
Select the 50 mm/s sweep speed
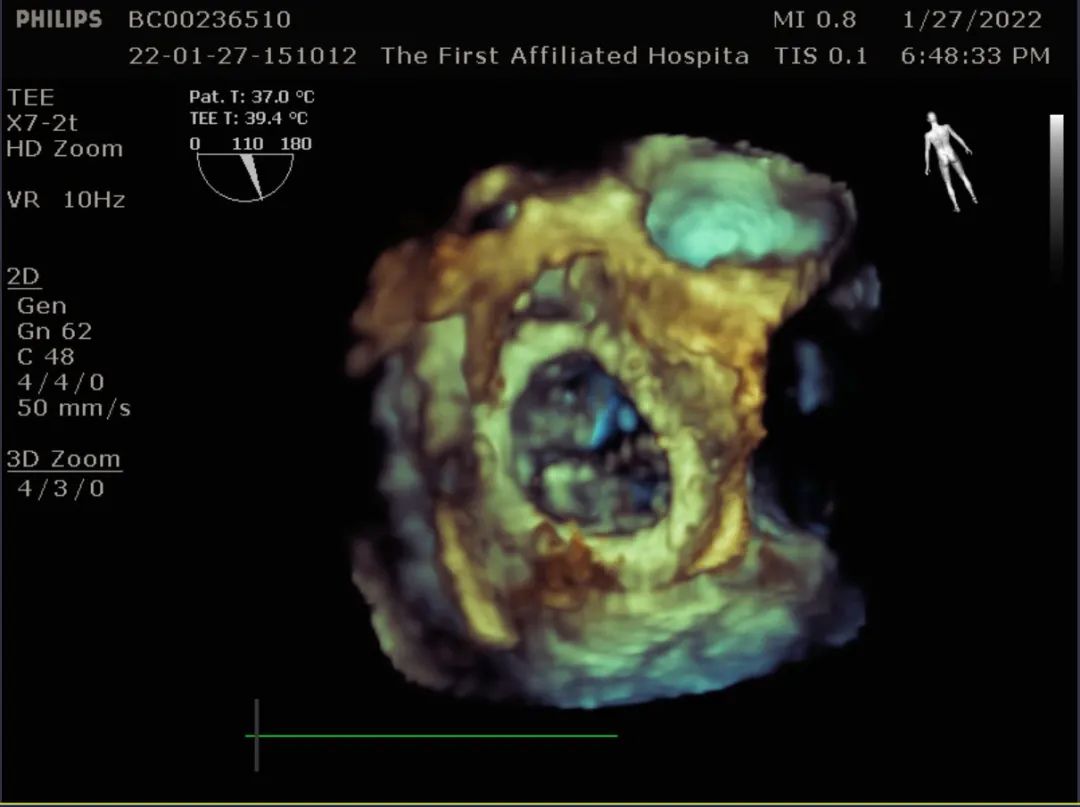coord(74,408)
